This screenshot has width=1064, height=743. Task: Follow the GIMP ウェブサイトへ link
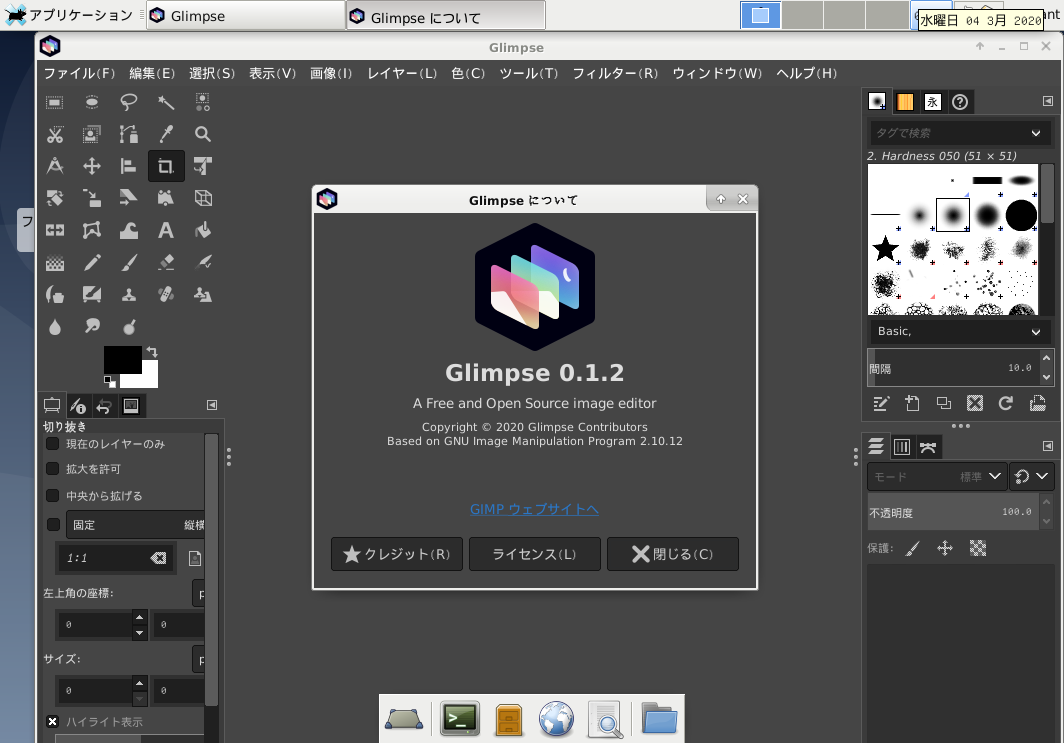(x=534, y=509)
